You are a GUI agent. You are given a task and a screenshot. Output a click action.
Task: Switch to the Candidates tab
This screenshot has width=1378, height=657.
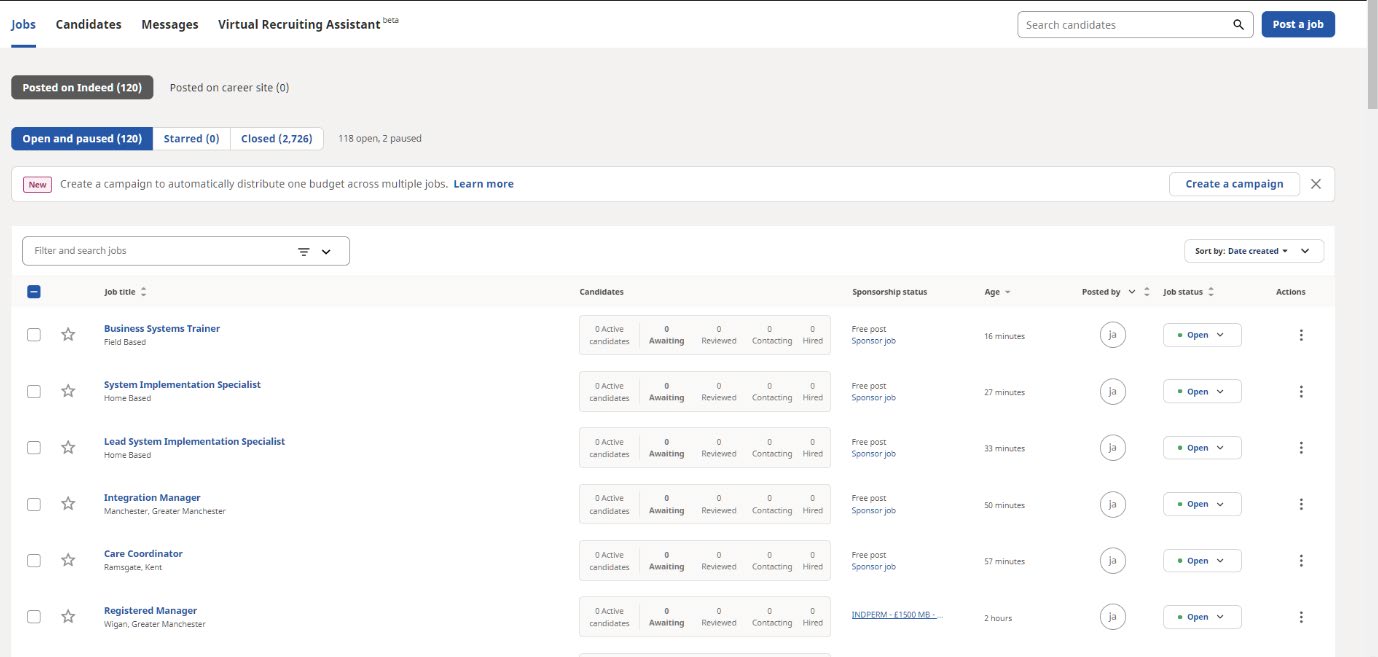88,24
